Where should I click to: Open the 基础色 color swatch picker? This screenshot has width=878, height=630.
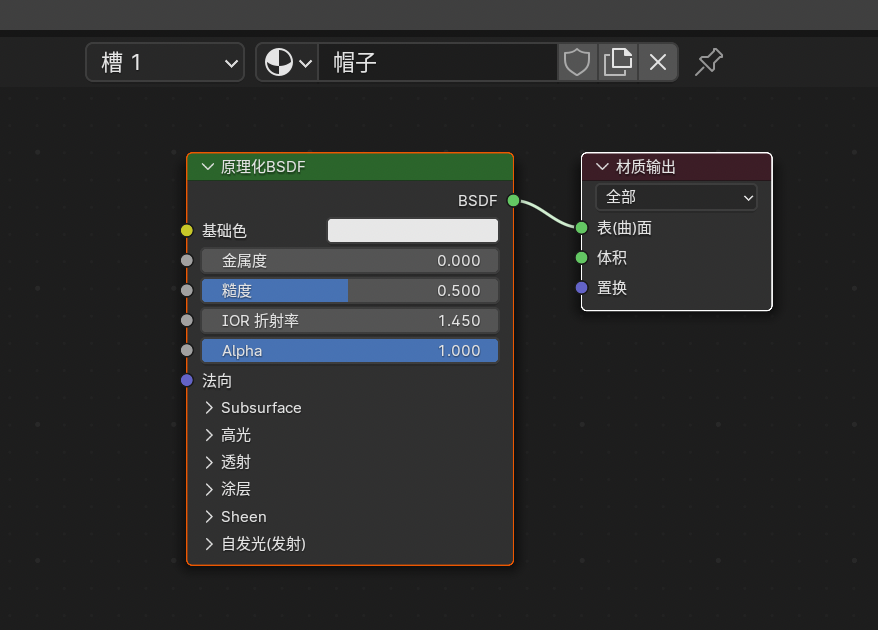coord(412,230)
